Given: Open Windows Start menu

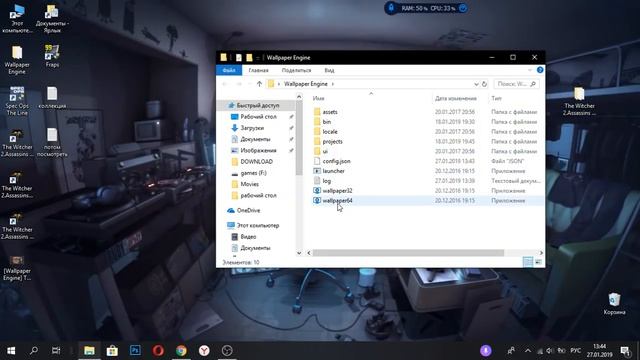Looking at the screenshot, I should tap(11, 350).
